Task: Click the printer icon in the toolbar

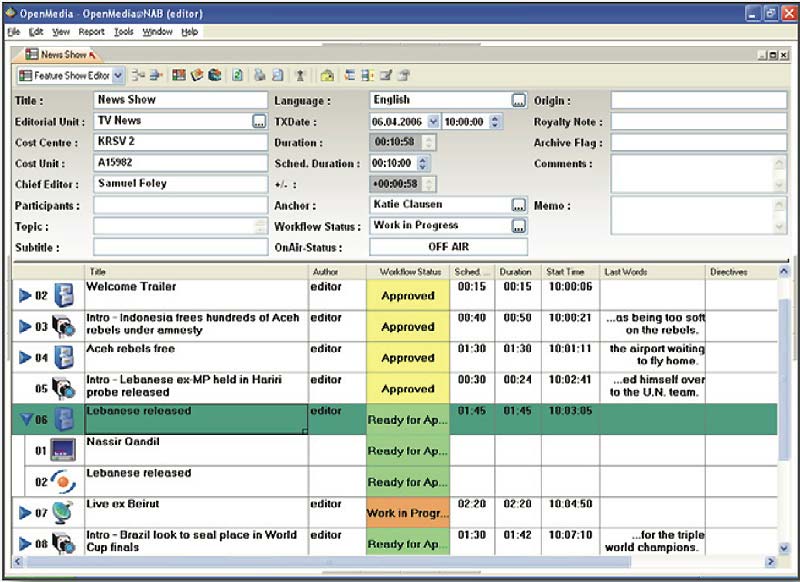Action: pyautogui.click(x=258, y=75)
